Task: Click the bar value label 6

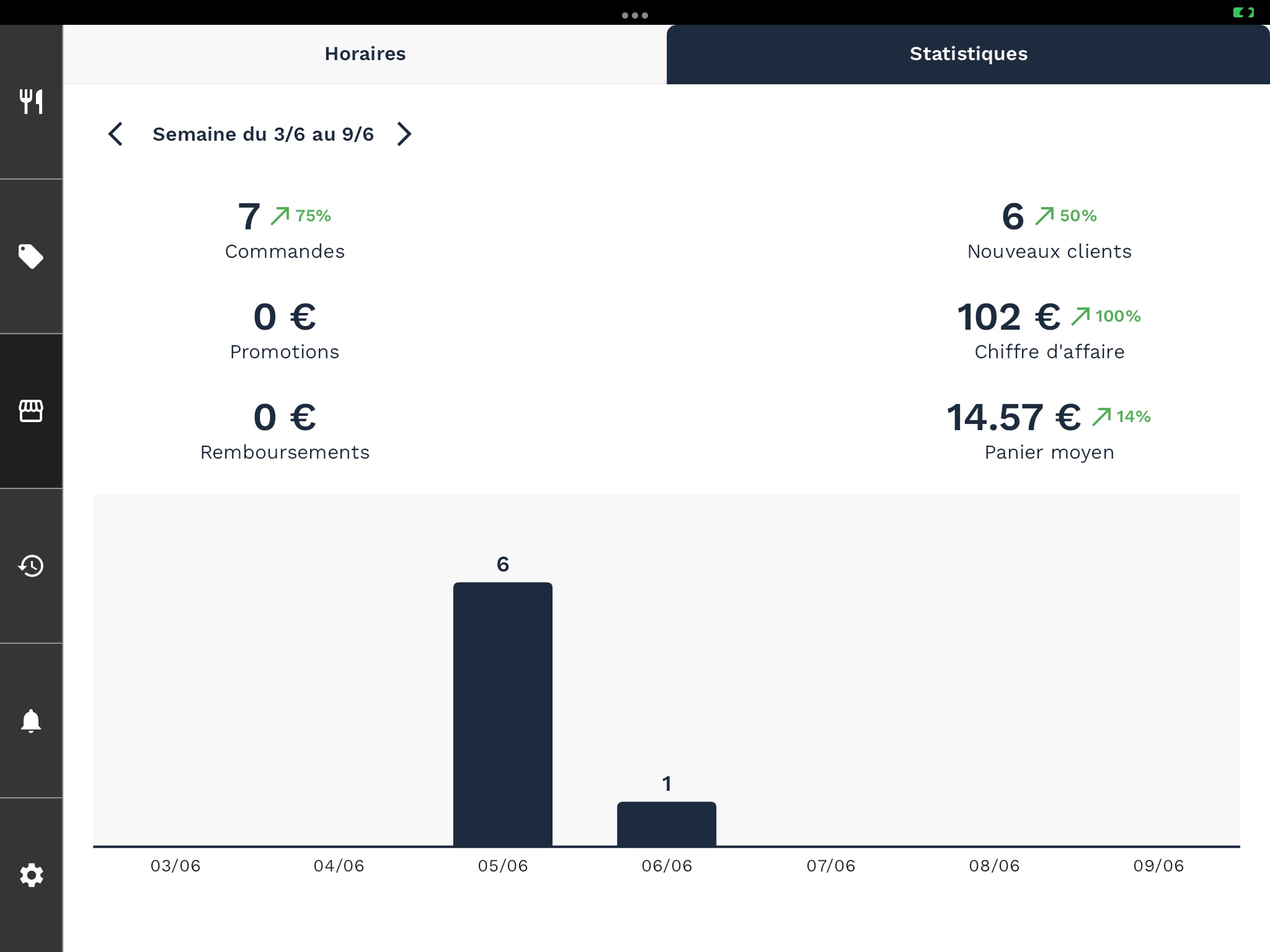Action: pos(503,564)
